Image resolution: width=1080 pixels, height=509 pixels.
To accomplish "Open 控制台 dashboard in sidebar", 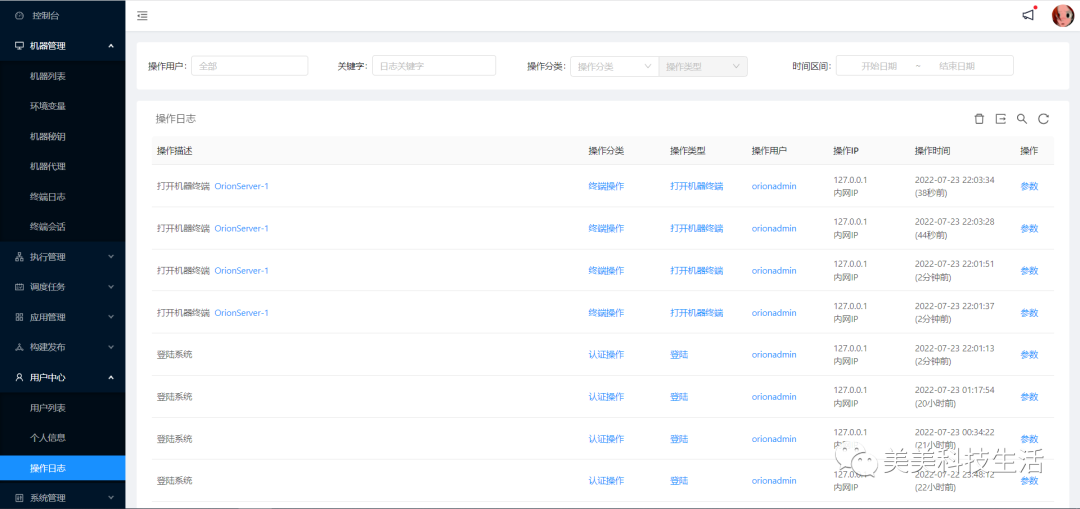I will click(x=63, y=15).
